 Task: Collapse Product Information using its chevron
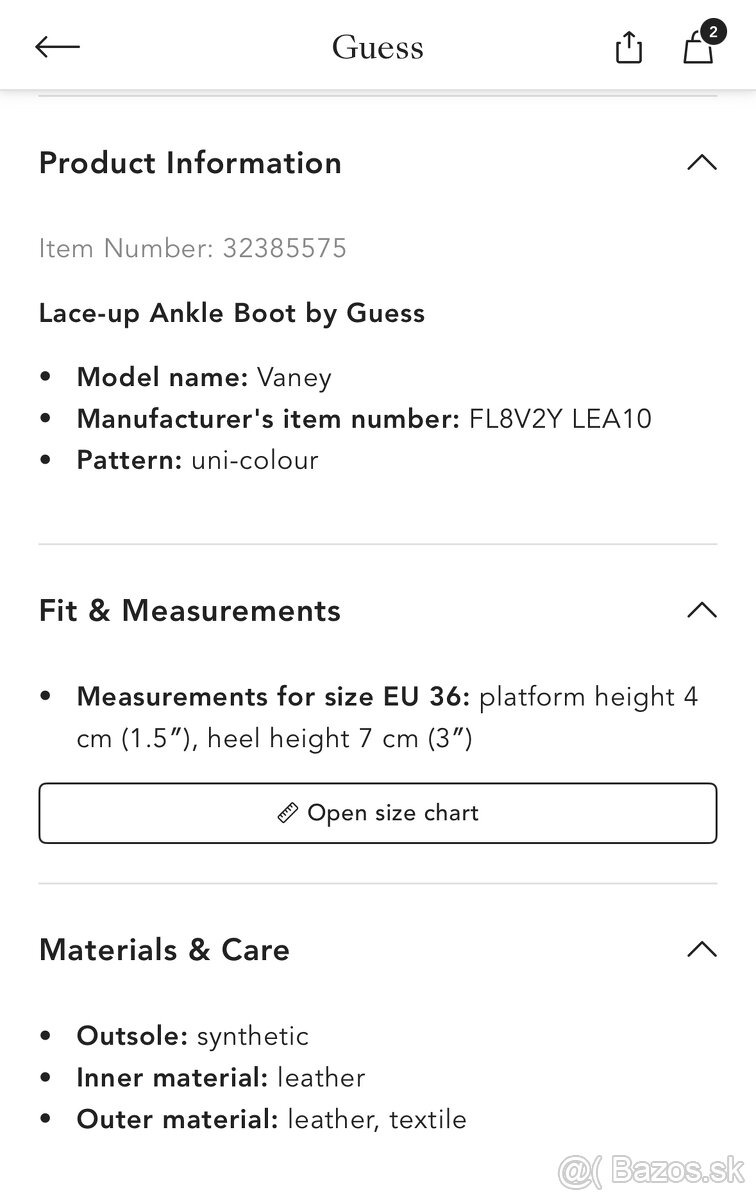[x=702, y=162]
